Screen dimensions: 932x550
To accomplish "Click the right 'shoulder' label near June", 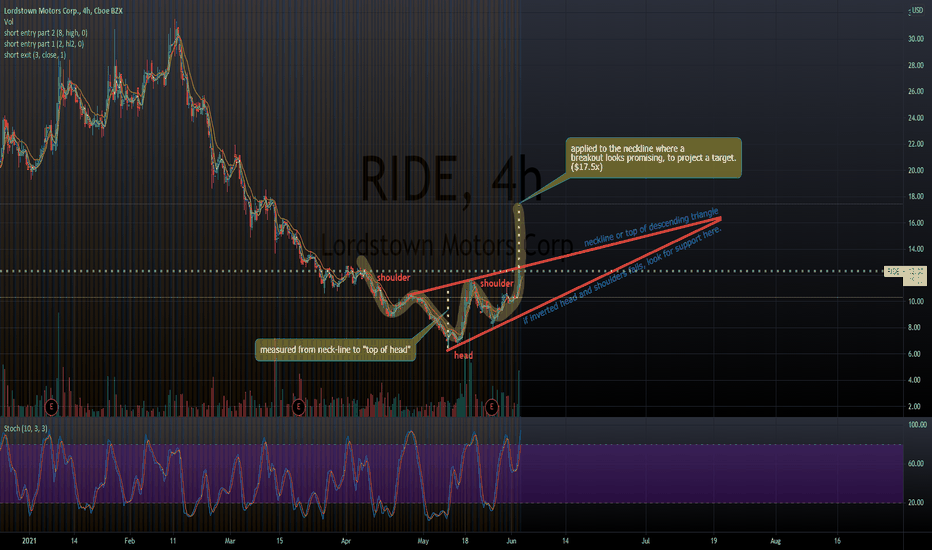I will coord(497,283).
